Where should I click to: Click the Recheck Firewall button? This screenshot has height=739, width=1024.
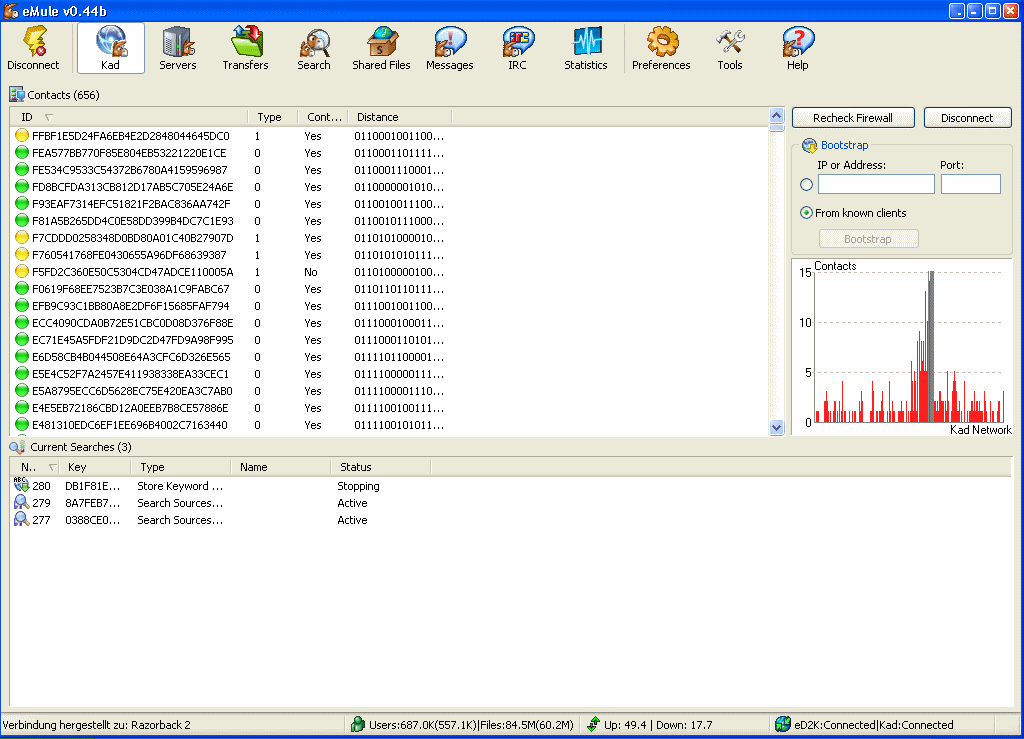(853, 118)
